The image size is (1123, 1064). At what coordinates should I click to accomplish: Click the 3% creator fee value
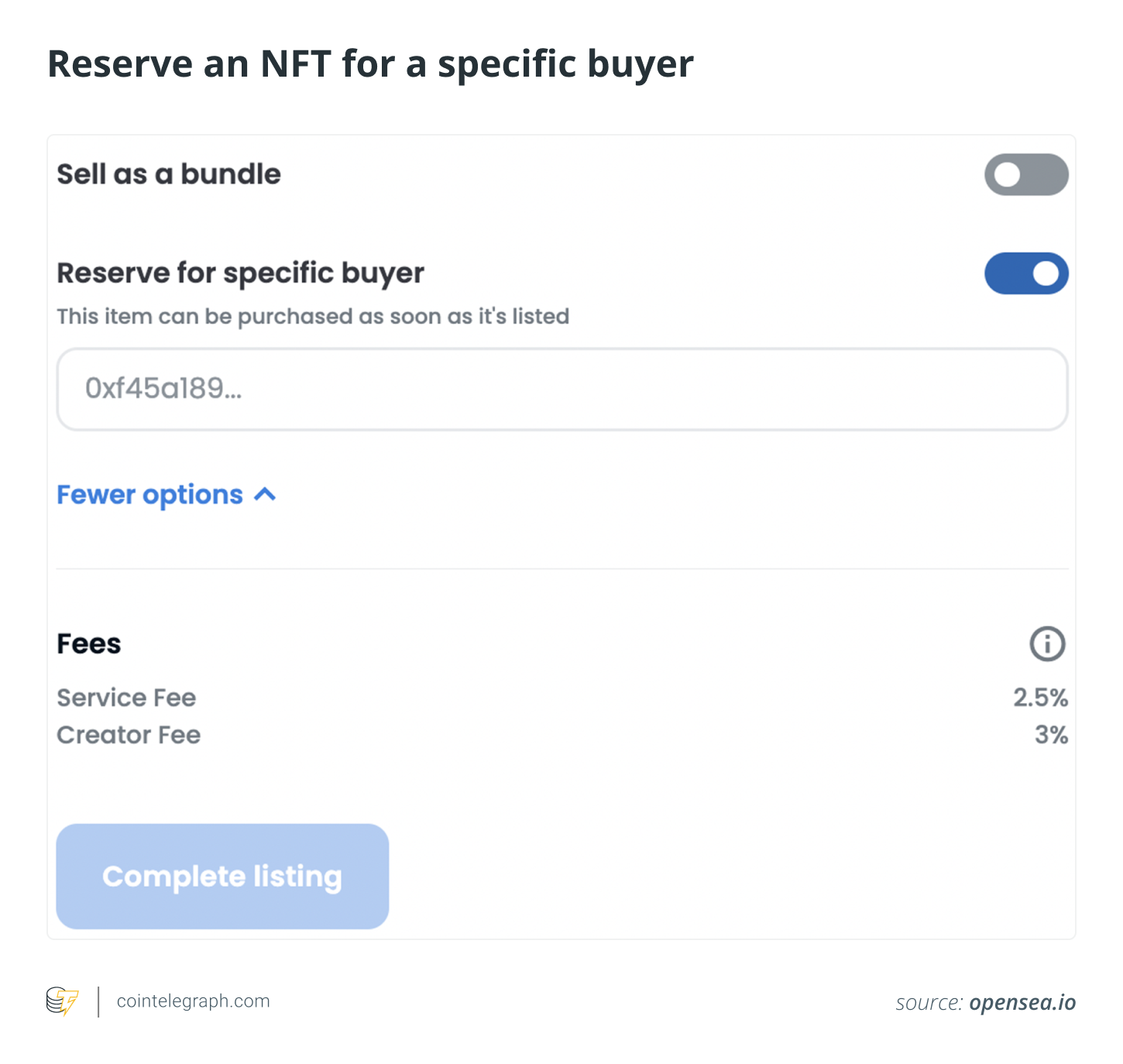pyautogui.click(x=1052, y=735)
